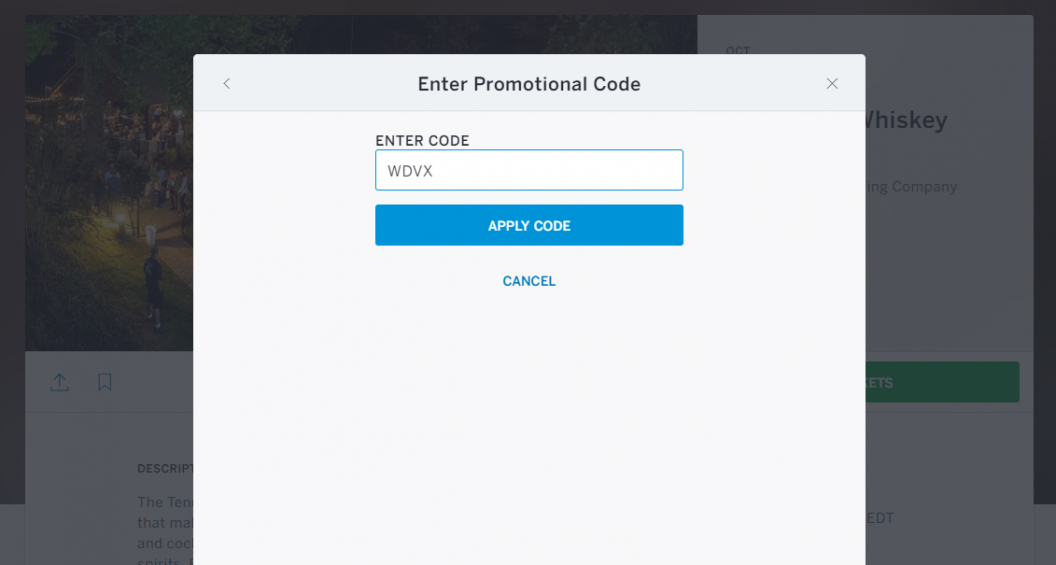This screenshot has width=1056, height=565.
Task: Click the empty area below the CANCEL link
Action: [529, 420]
